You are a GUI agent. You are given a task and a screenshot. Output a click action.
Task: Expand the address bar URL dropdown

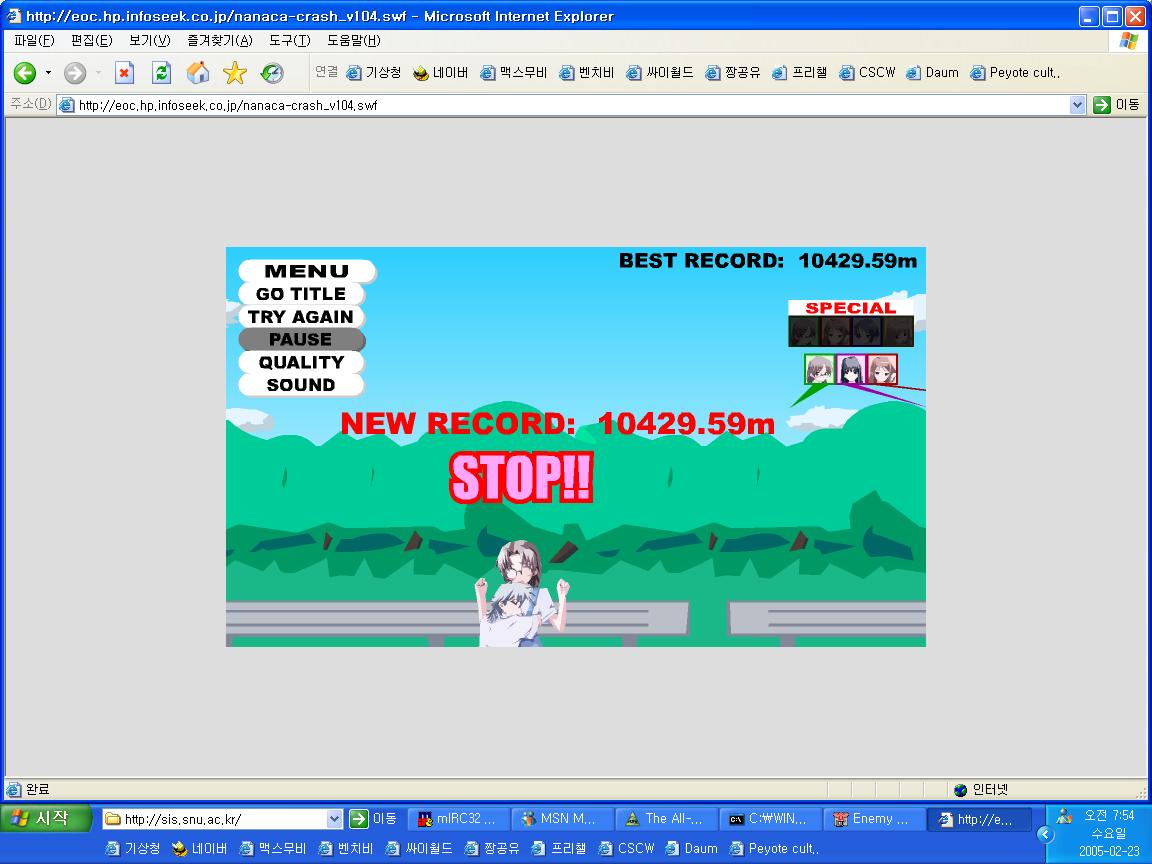pyautogui.click(x=1077, y=105)
